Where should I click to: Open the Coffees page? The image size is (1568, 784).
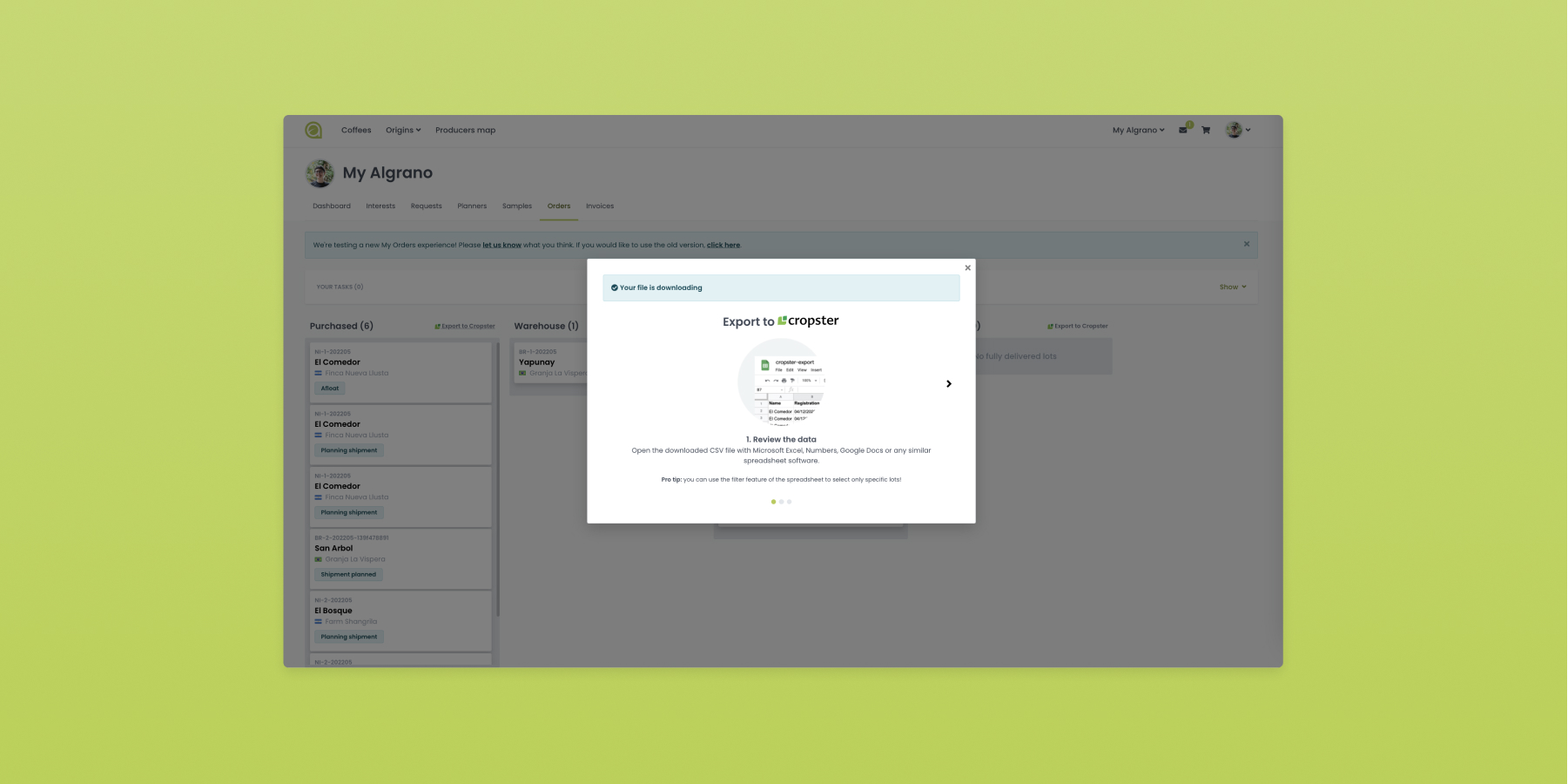point(356,131)
